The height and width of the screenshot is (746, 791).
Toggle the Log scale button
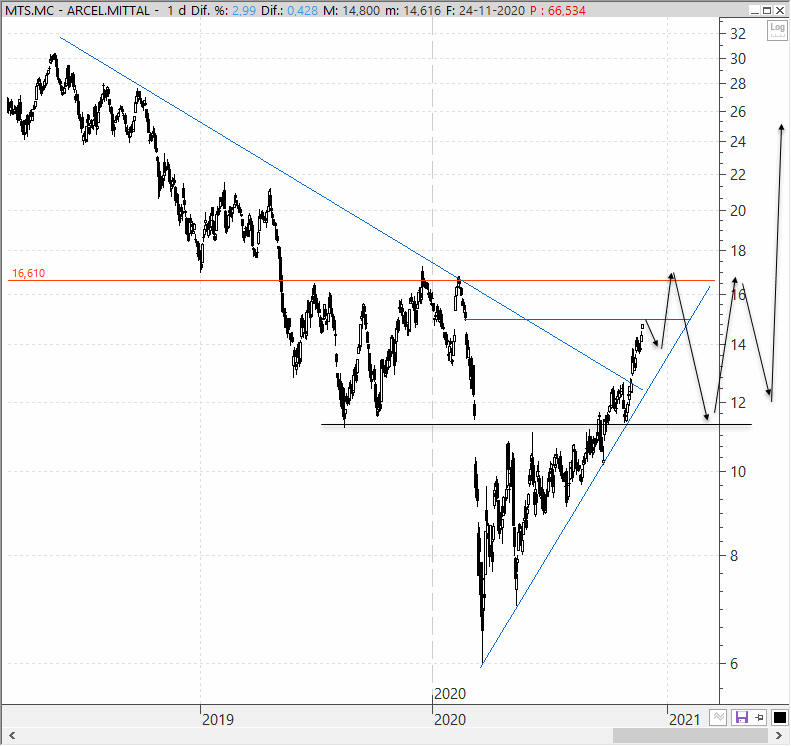coord(777,30)
